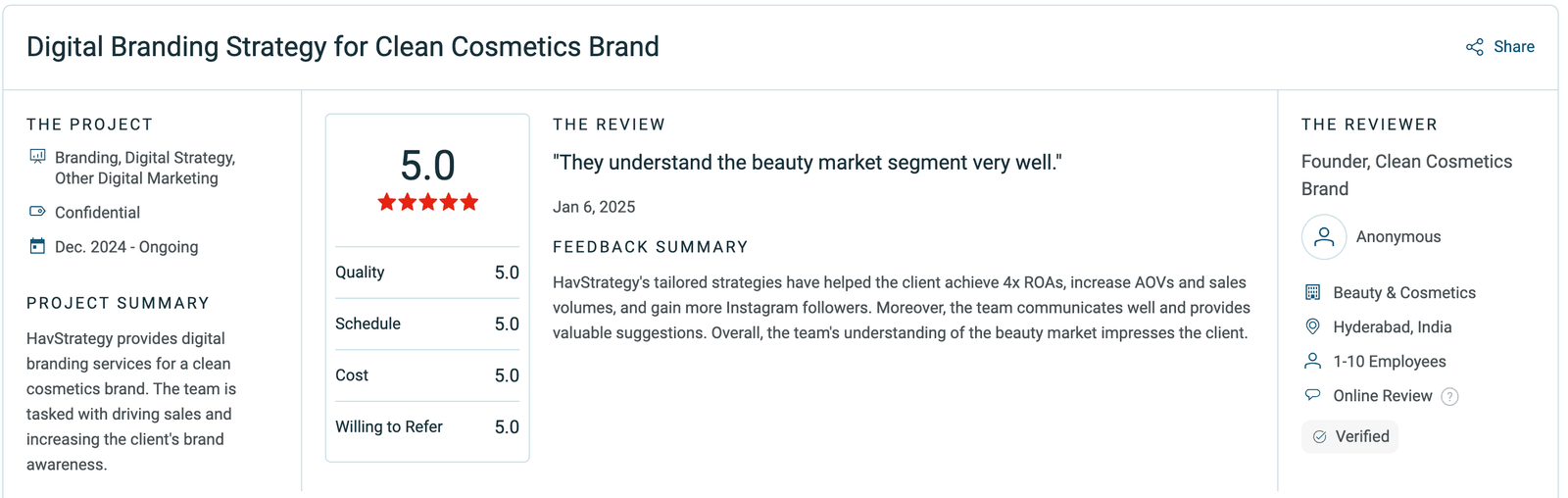Select the Willing to Refer row
This screenshot has height=498, width=1568.
coord(427,426)
